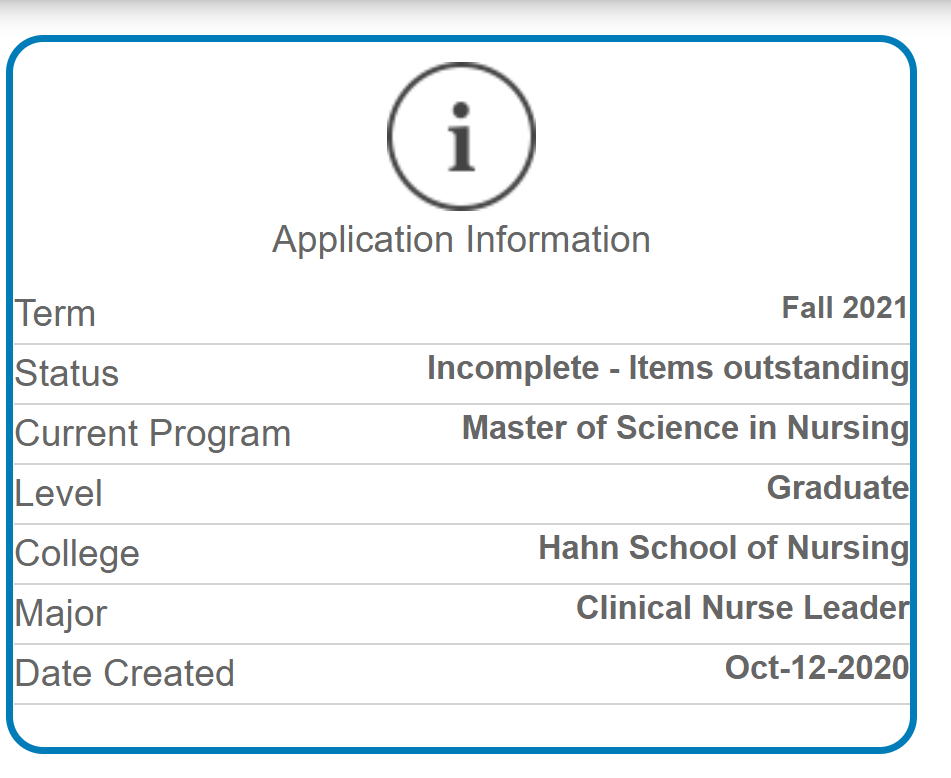This screenshot has width=951, height=778.
Task: Select the Oct-12-2020 date value
Action: [x=816, y=668]
